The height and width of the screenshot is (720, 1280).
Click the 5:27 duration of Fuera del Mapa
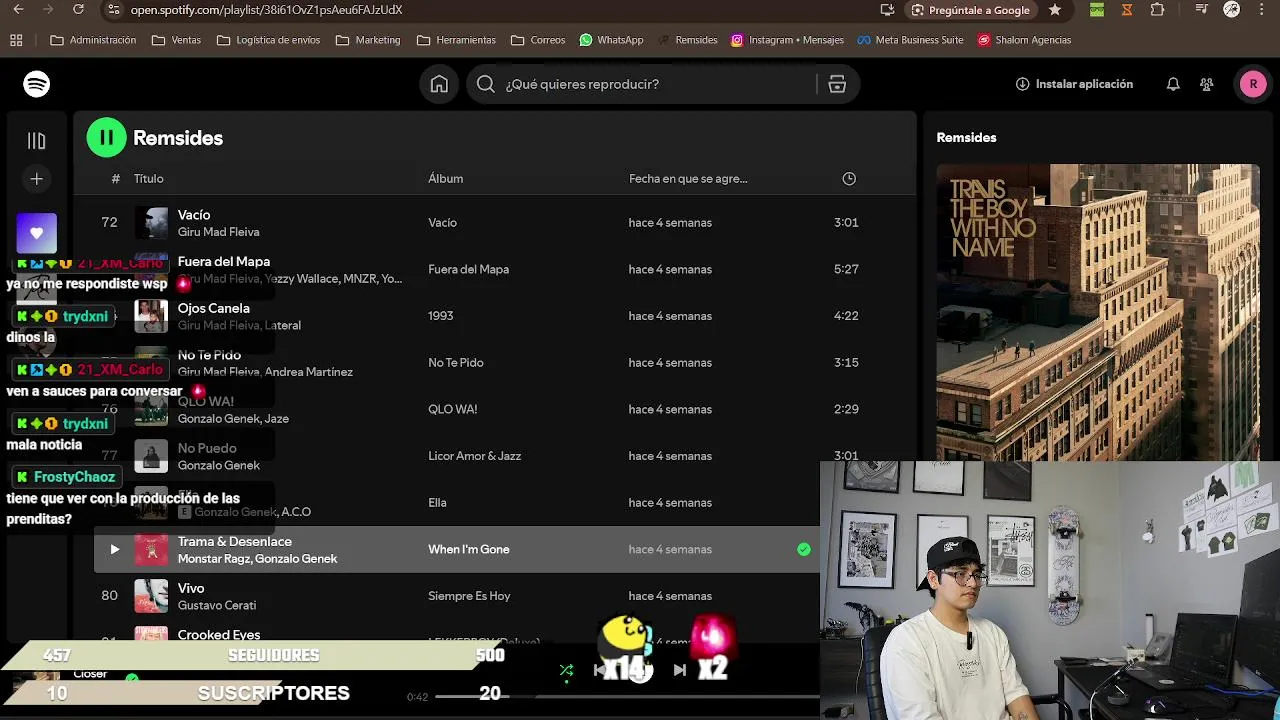click(x=846, y=269)
